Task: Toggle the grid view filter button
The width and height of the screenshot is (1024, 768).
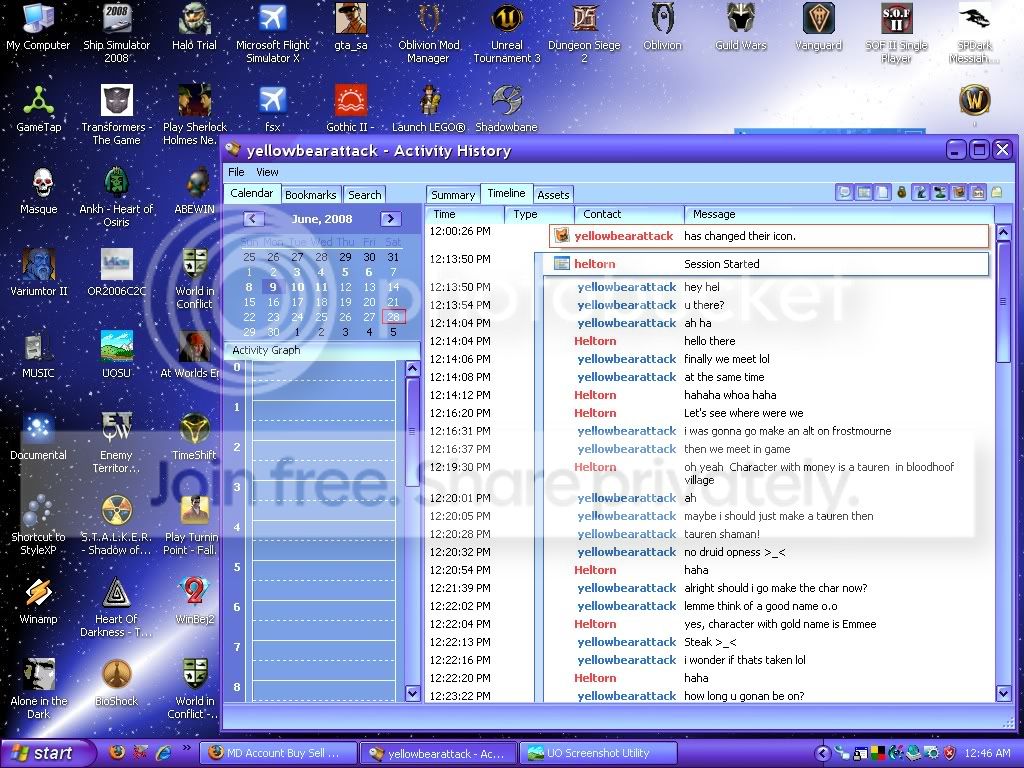Action: click(x=863, y=192)
